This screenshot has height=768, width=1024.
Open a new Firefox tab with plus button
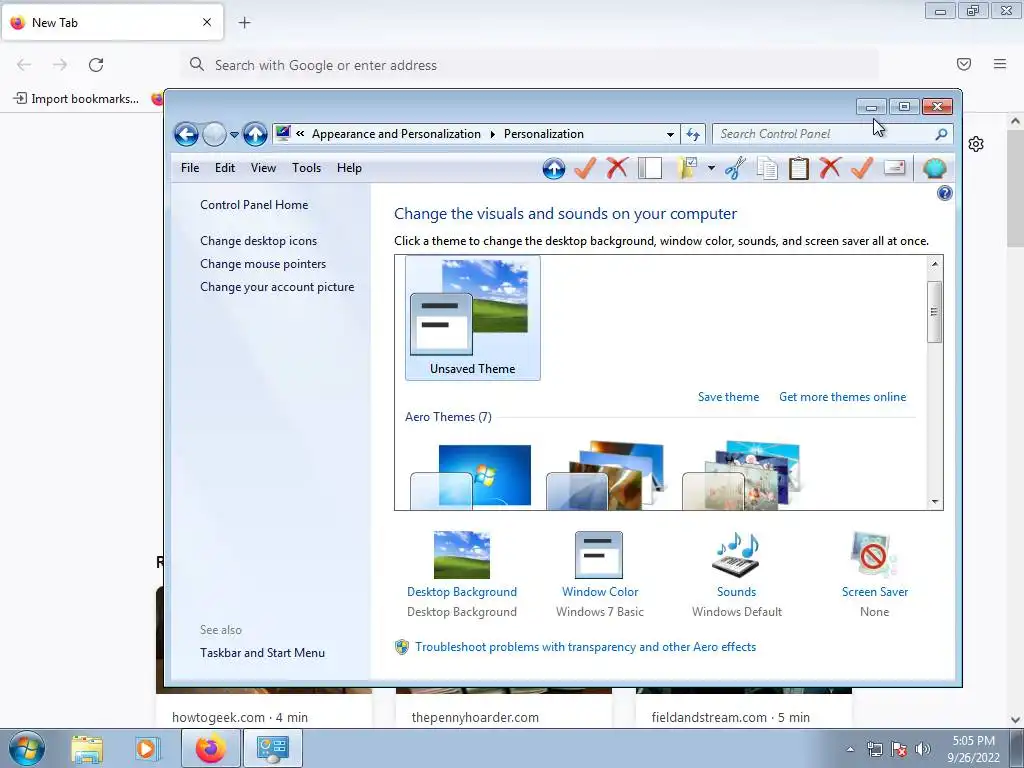(244, 23)
